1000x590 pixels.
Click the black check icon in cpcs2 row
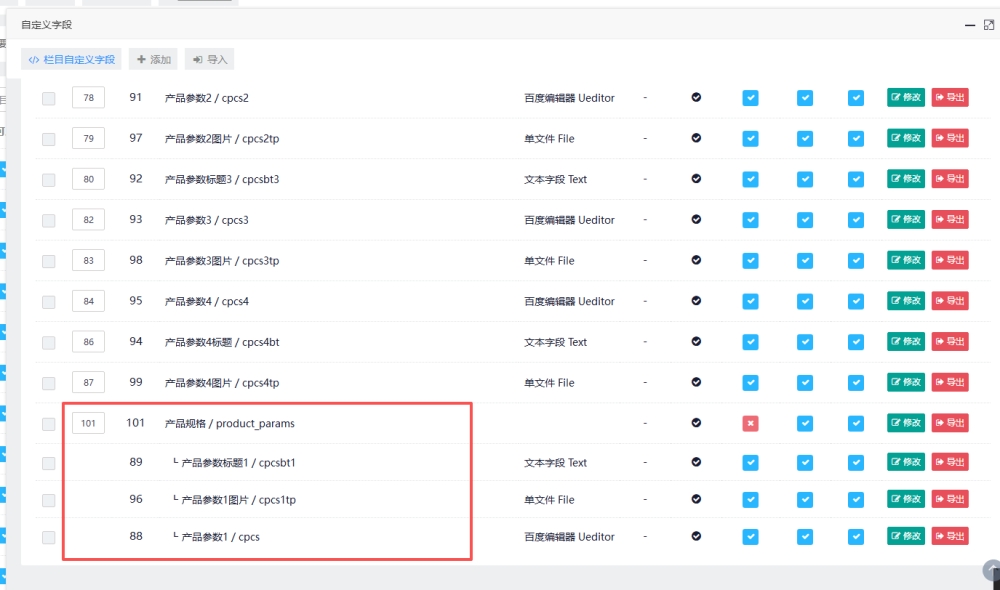(696, 98)
